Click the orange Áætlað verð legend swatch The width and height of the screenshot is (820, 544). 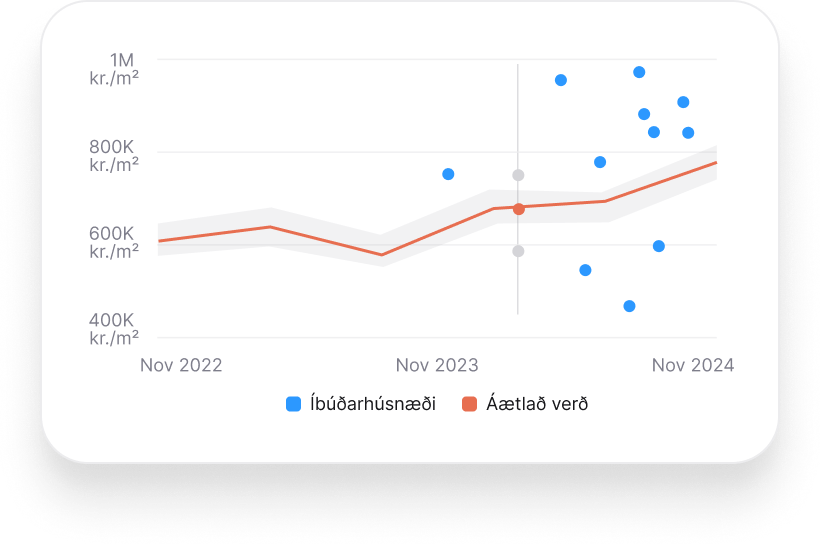pyautogui.click(x=468, y=404)
